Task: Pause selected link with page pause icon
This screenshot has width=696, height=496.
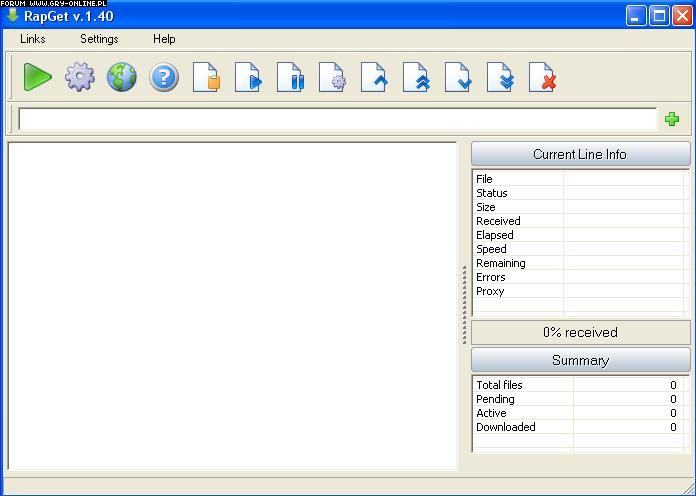Action: point(291,77)
